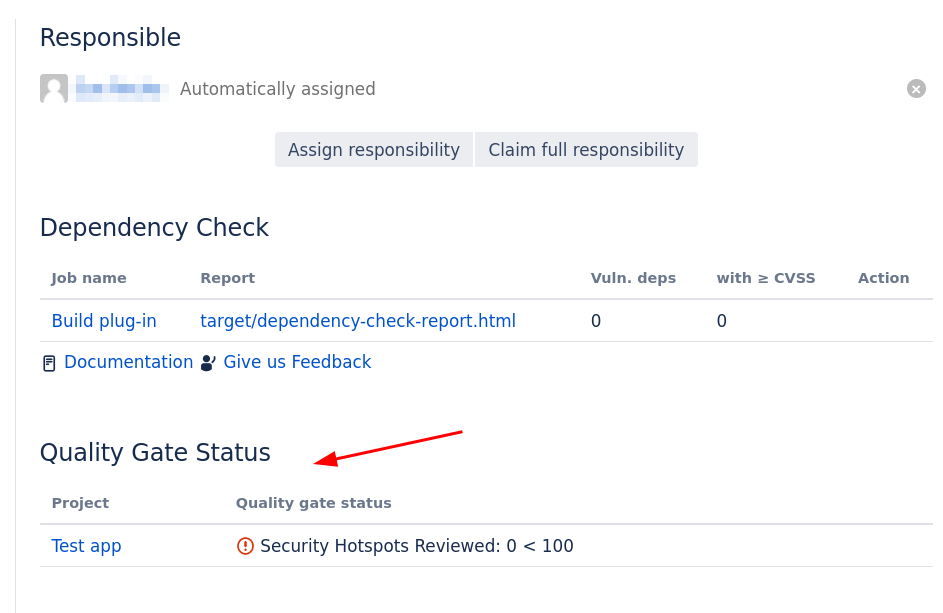This screenshot has height=613, width=943.
Task: Open the target/dependency-check-report.html report
Action: pos(358,321)
